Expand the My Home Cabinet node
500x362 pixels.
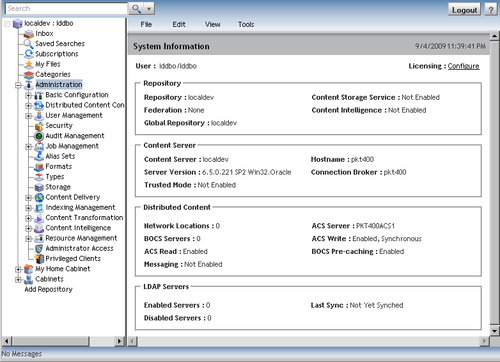coord(18,269)
